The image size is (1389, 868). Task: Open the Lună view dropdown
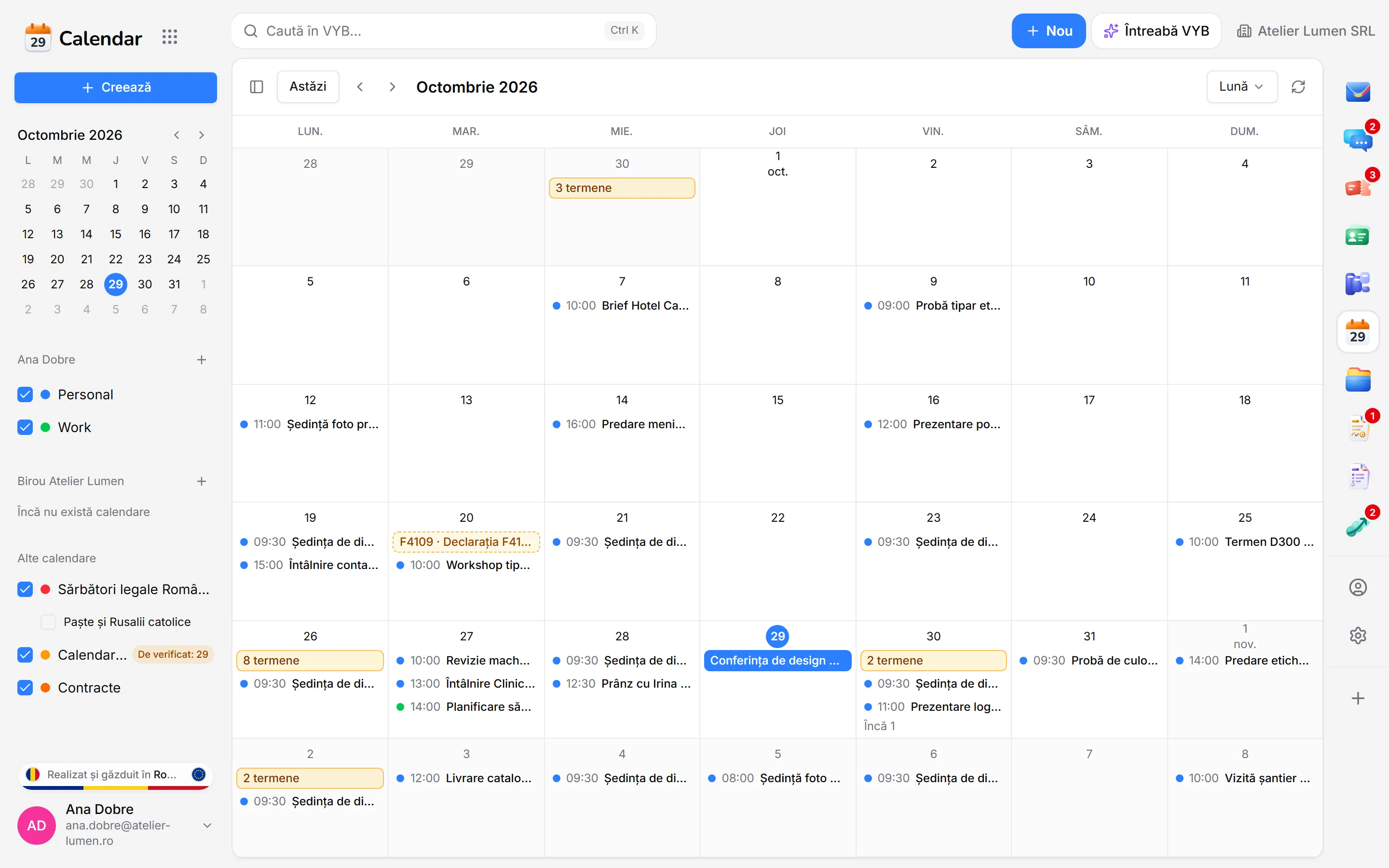(x=1241, y=87)
